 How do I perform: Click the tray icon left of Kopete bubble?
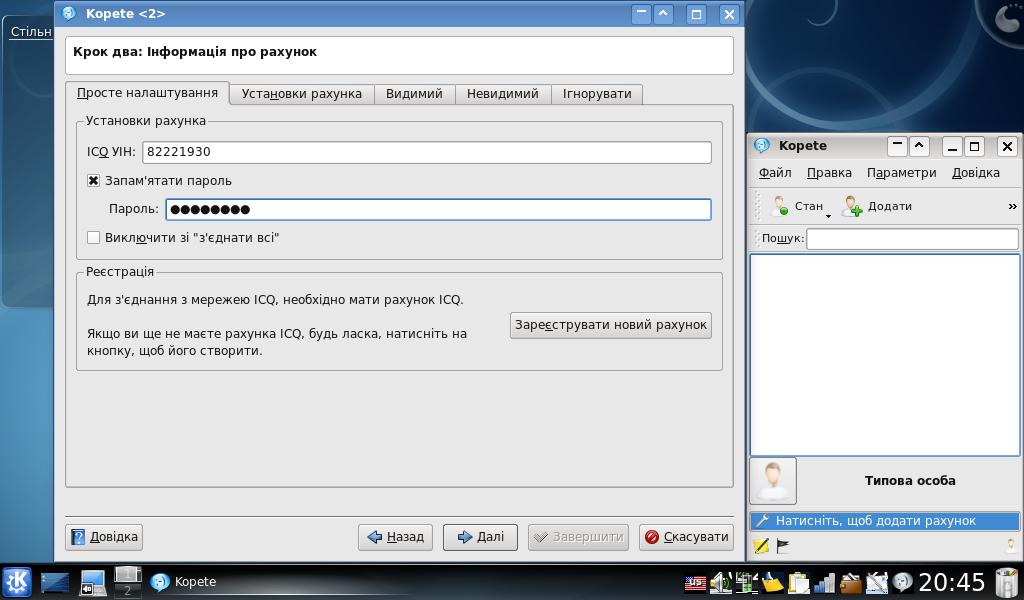click(876, 582)
